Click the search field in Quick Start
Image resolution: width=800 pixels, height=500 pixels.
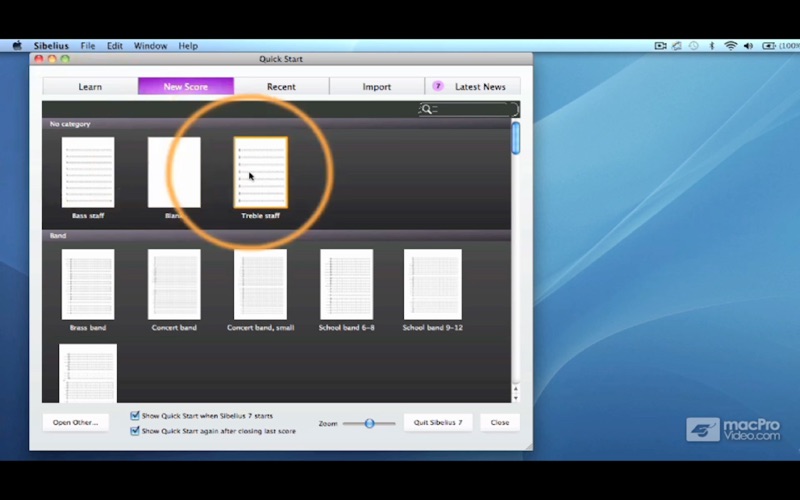point(469,109)
